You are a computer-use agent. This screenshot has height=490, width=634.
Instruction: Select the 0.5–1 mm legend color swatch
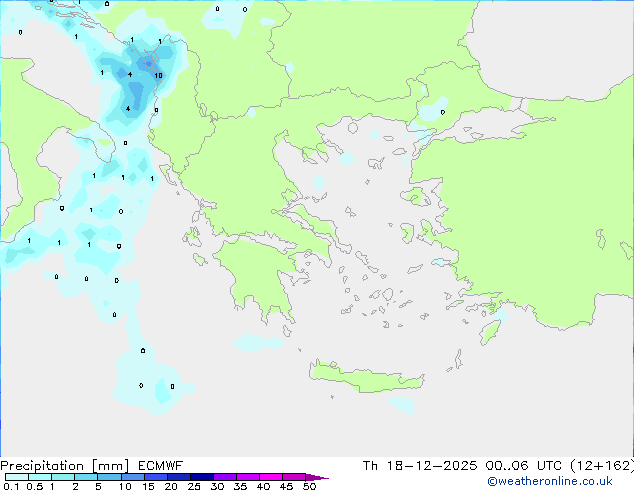click(40, 477)
